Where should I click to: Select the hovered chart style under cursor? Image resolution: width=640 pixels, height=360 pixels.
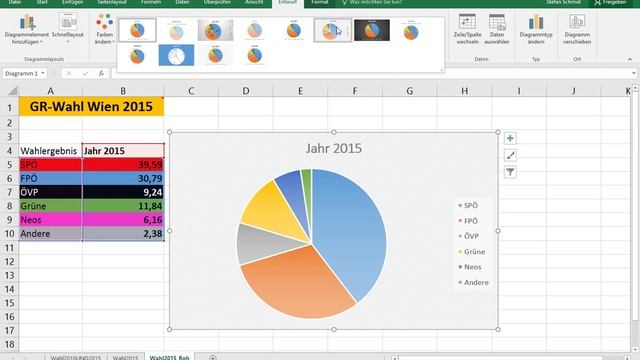333,30
